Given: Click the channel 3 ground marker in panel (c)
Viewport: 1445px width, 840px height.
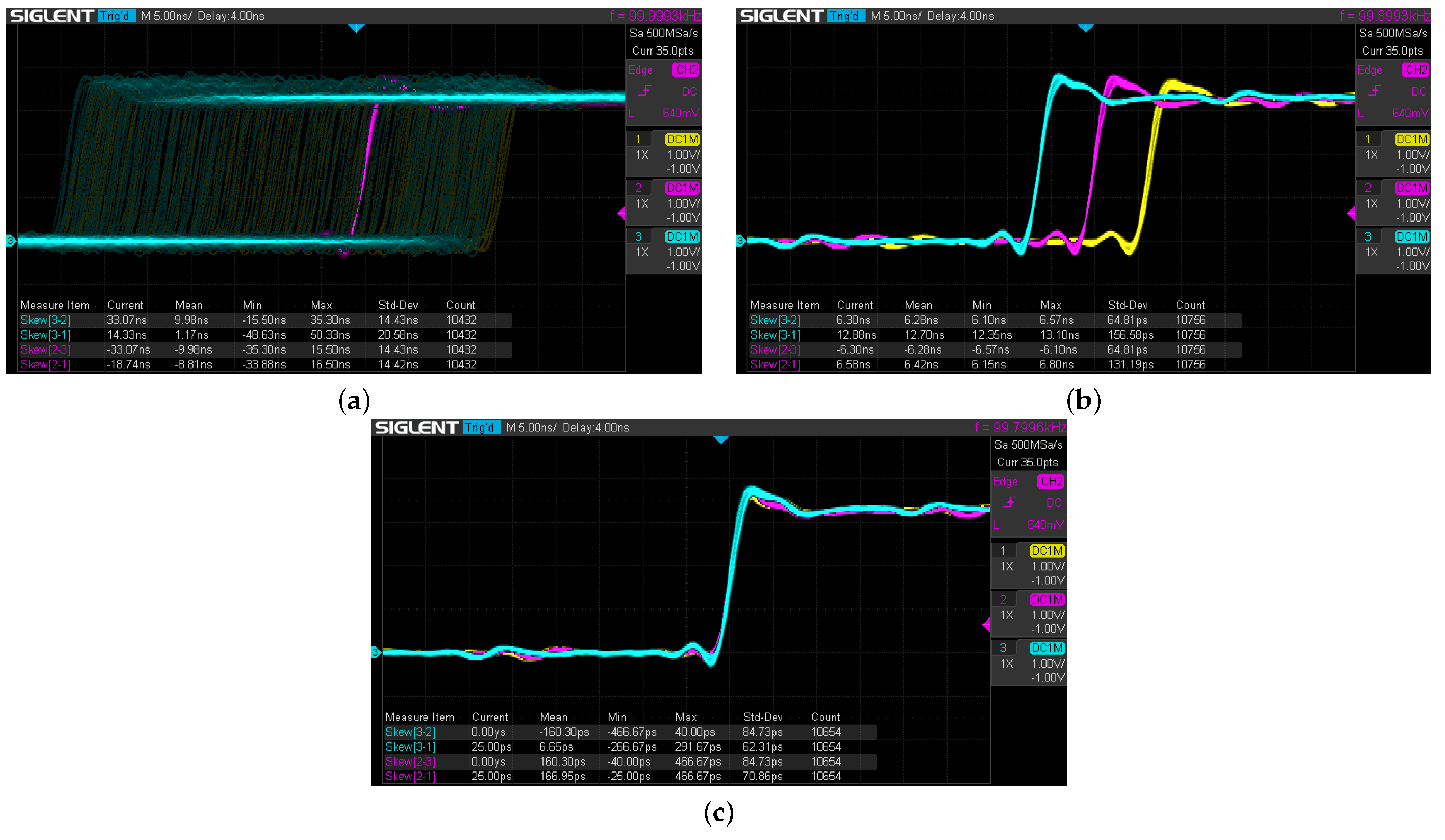Looking at the screenshot, I should click(376, 652).
